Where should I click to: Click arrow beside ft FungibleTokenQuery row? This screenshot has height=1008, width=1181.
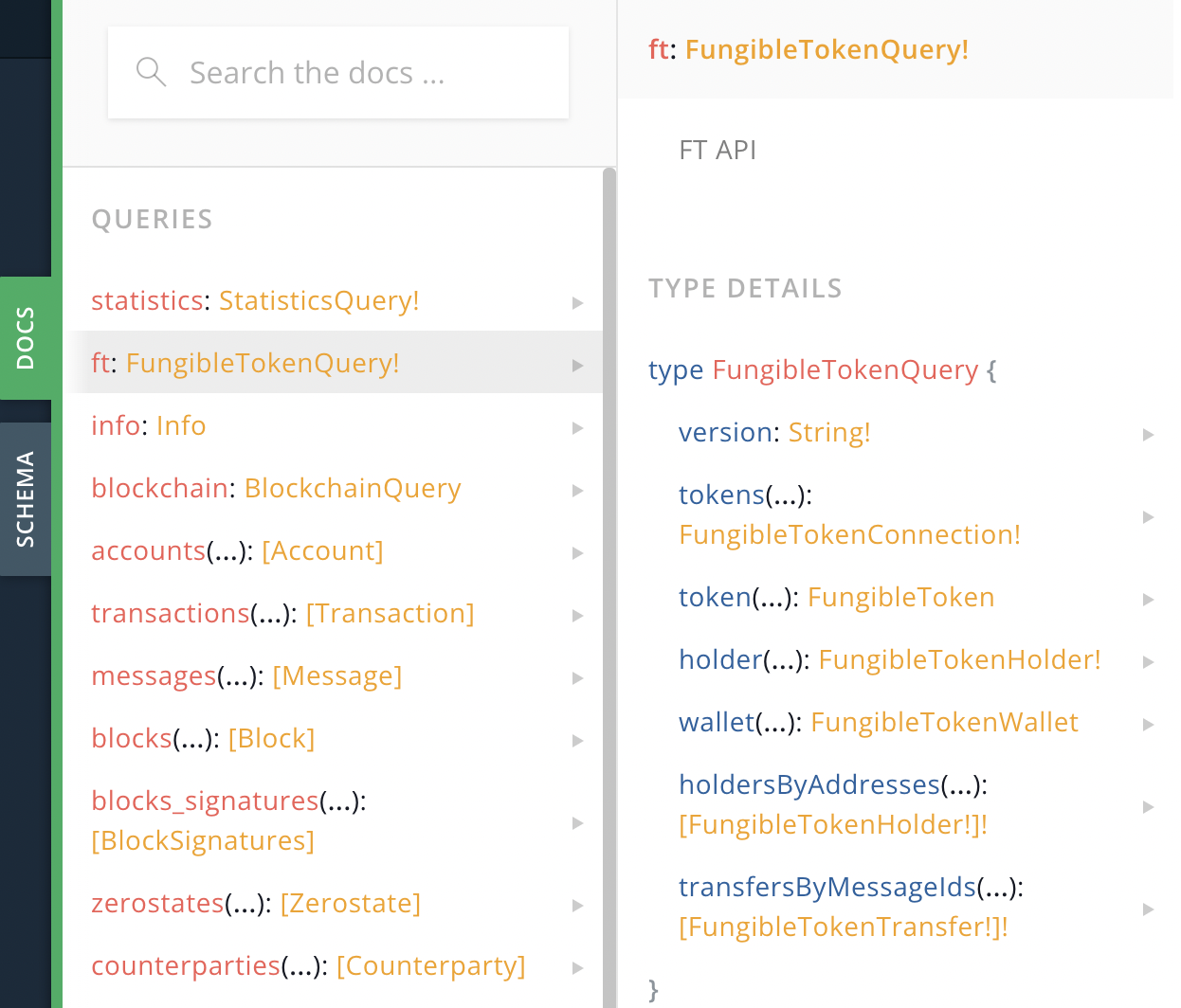[577, 365]
